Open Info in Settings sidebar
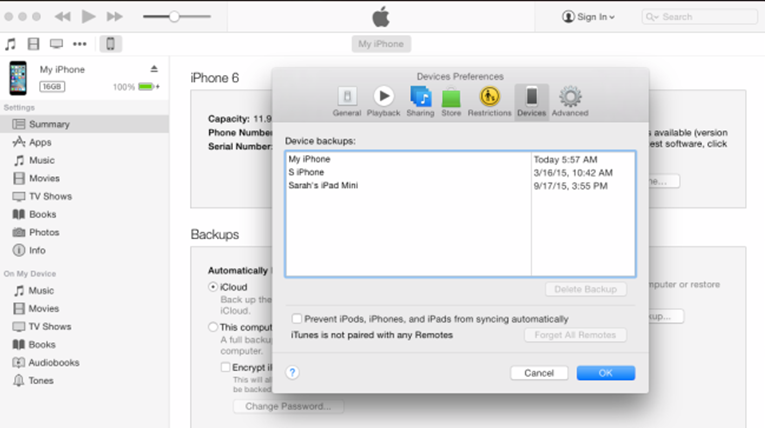 pos(84,250)
